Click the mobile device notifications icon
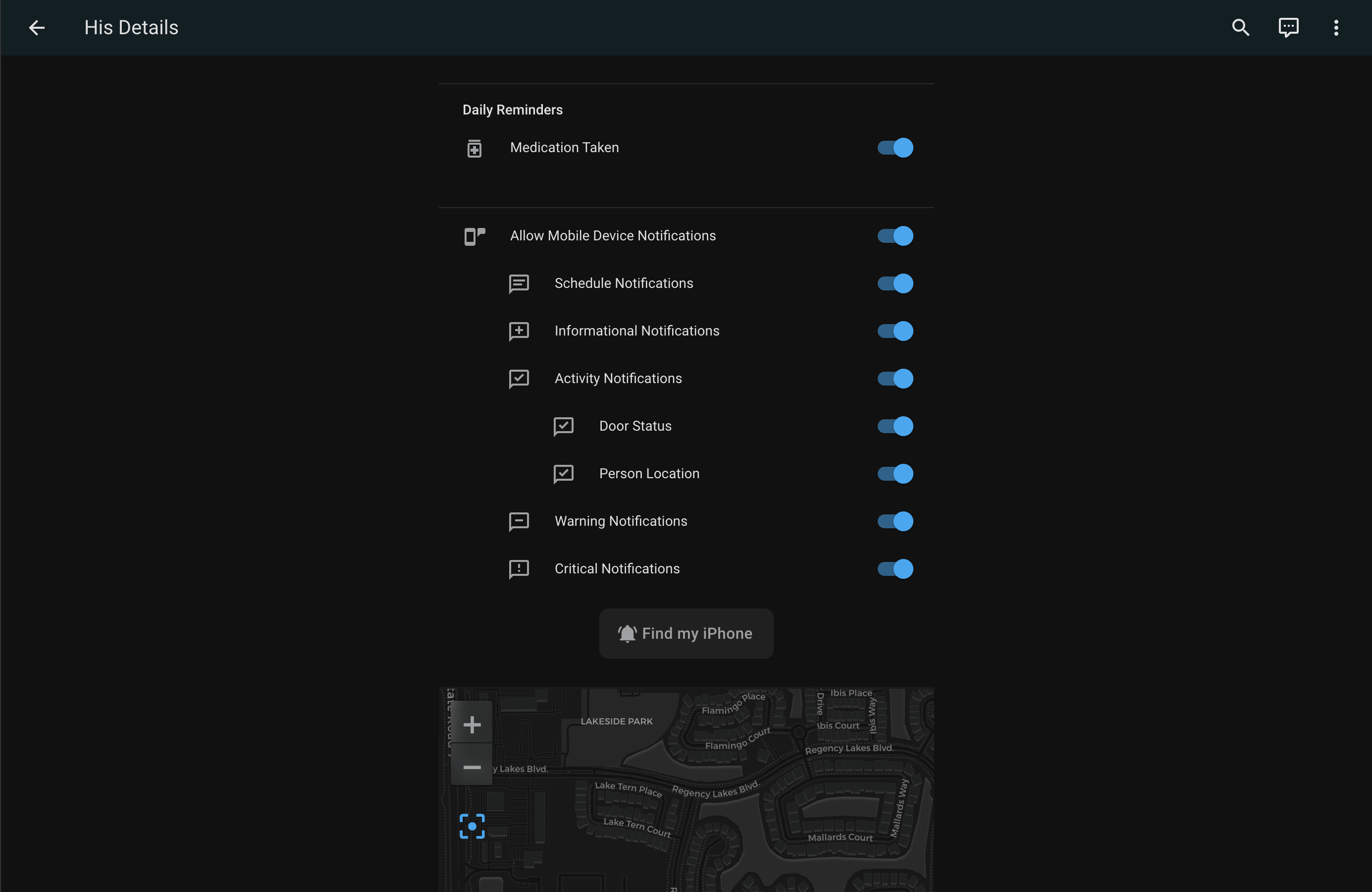1372x892 pixels. click(475, 236)
